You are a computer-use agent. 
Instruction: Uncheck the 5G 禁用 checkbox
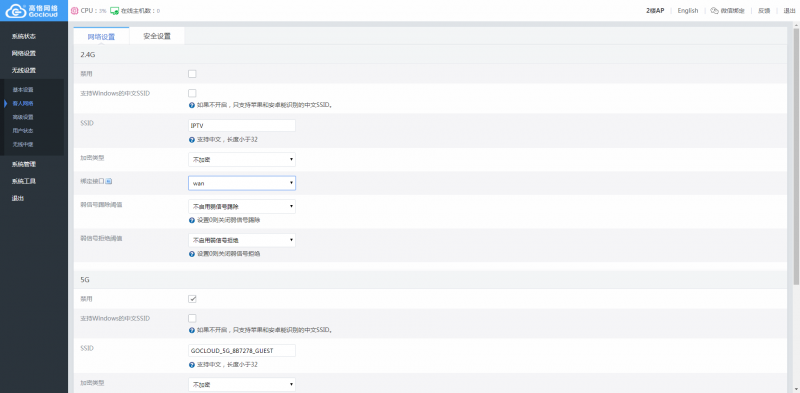[192, 299]
